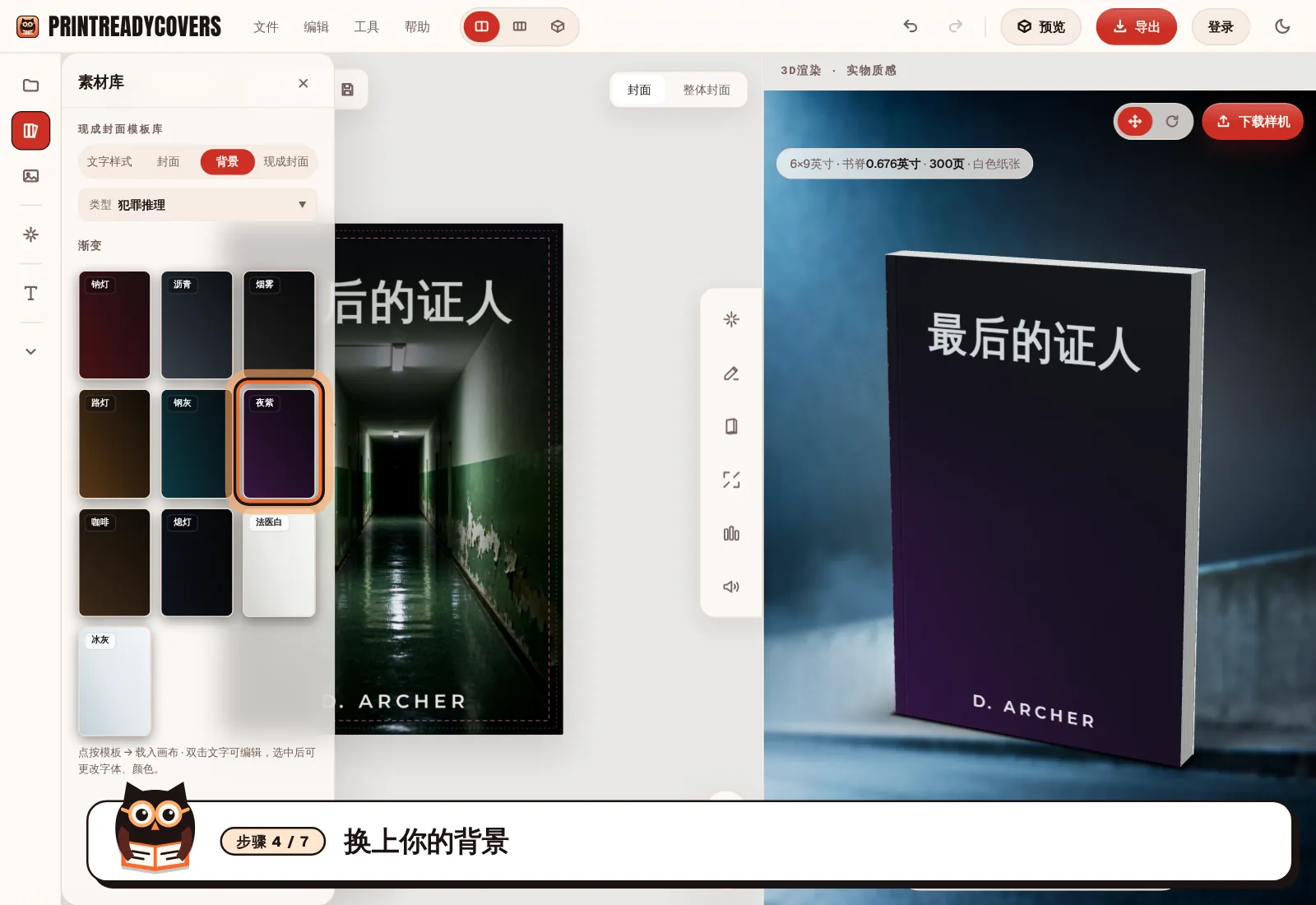Image resolution: width=1316 pixels, height=905 pixels.
Task: Click the redo arrow in top bar
Action: click(x=955, y=26)
